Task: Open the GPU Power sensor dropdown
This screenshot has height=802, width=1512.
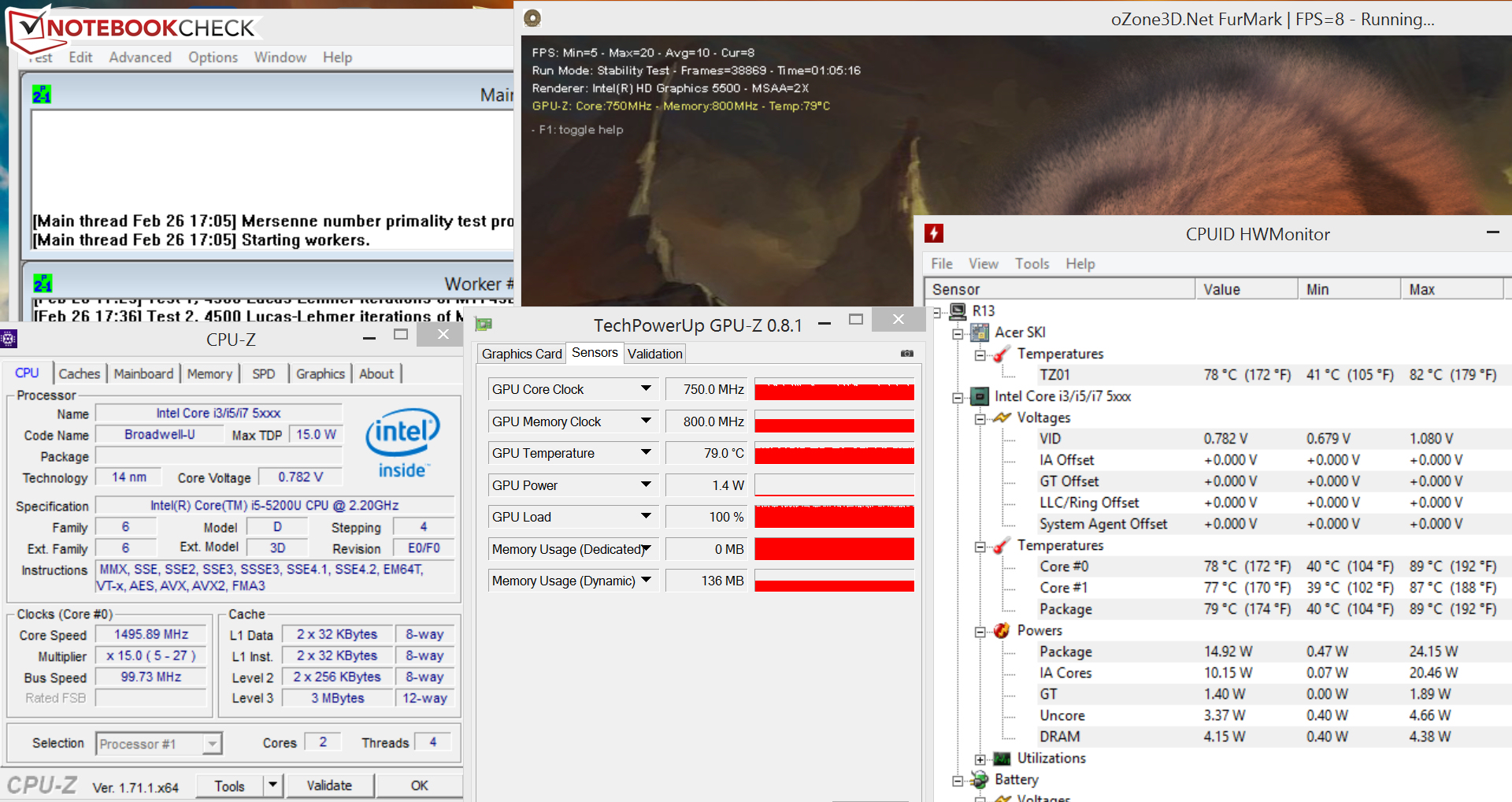Action: coord(646,485)
